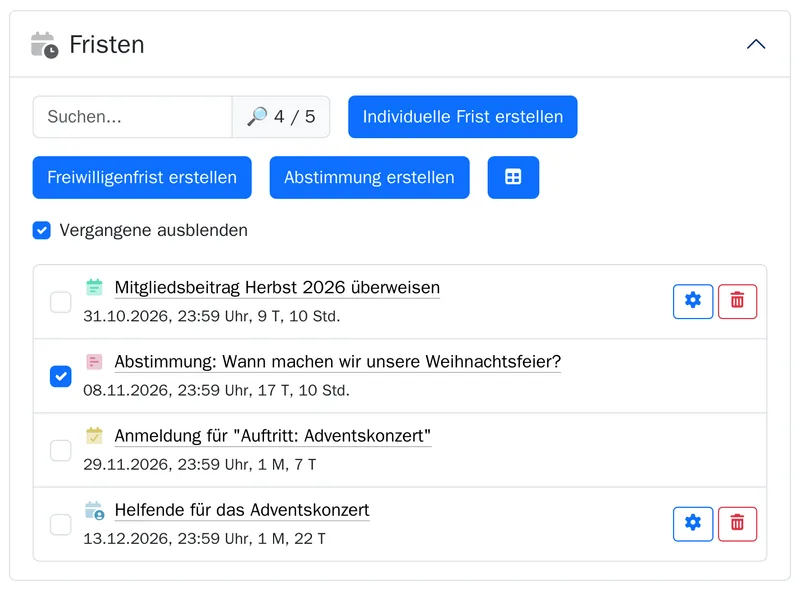Click date text 13.12.2026, 23:59 Uhr
Screen dimensions: 800x591
pos(166,539)
